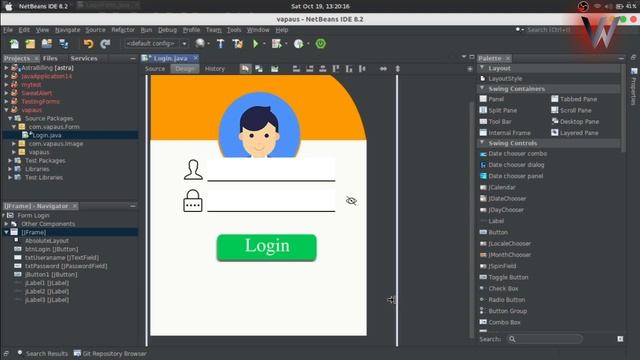Click the username text field in the form
The image size is (640, 360).
[271, 169]
